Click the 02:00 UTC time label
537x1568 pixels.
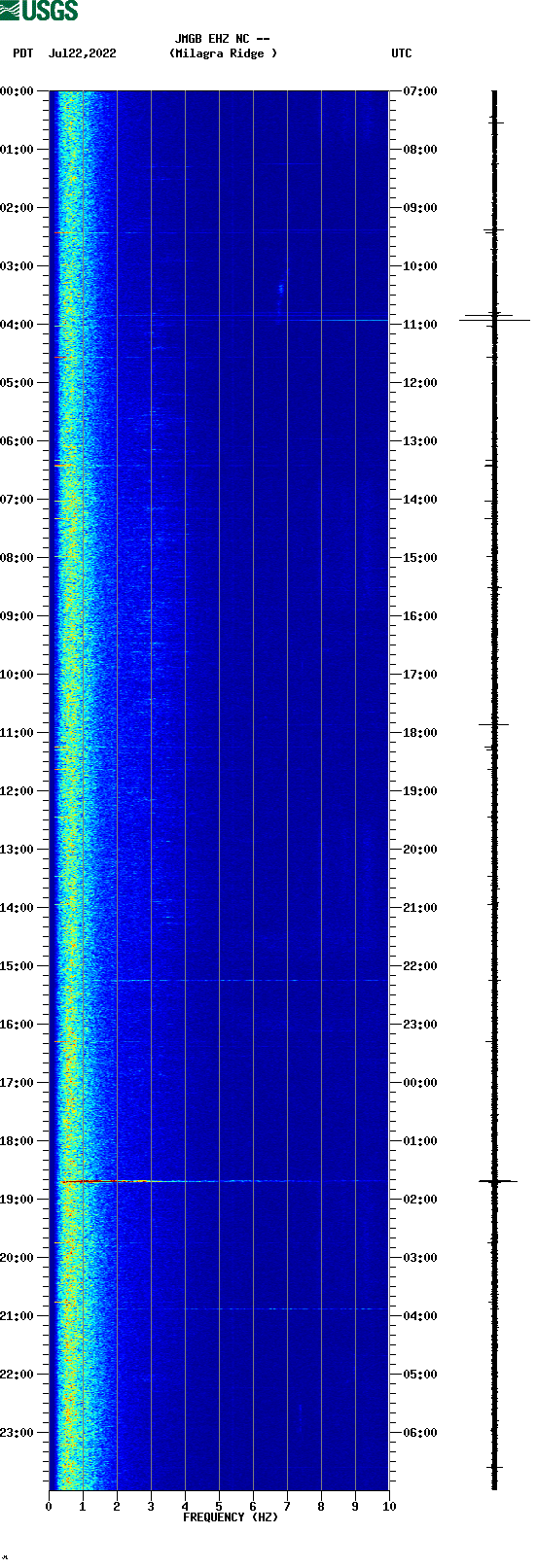[420, 1200]
